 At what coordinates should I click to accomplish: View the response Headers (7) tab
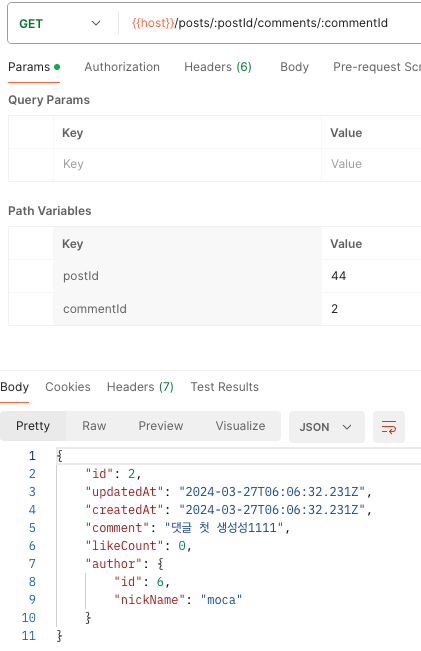pyautogui.click(x=140, y=387)
